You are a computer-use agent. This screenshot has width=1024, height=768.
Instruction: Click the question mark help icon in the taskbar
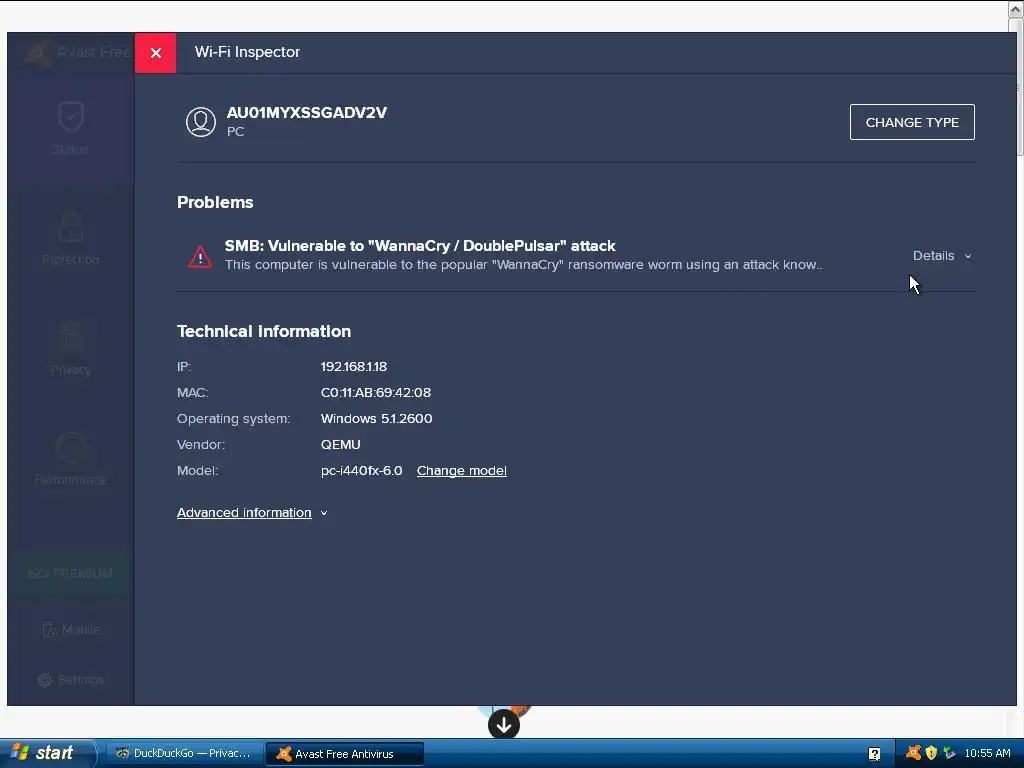coord(874,754)
